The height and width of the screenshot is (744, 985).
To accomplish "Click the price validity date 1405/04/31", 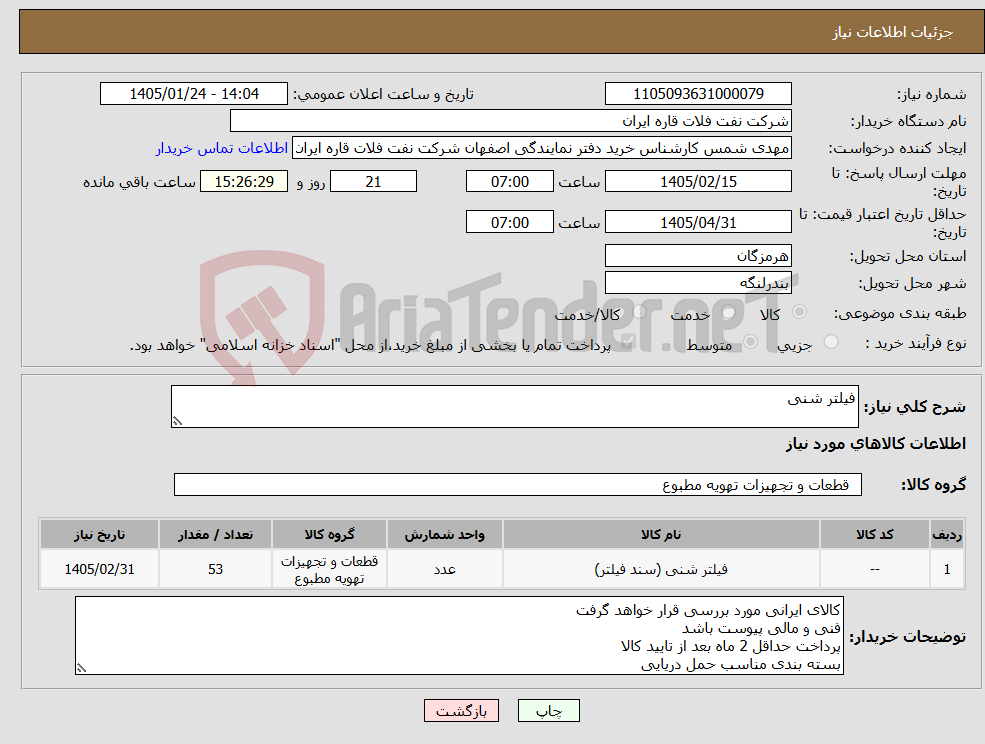I will click(698, 222).
